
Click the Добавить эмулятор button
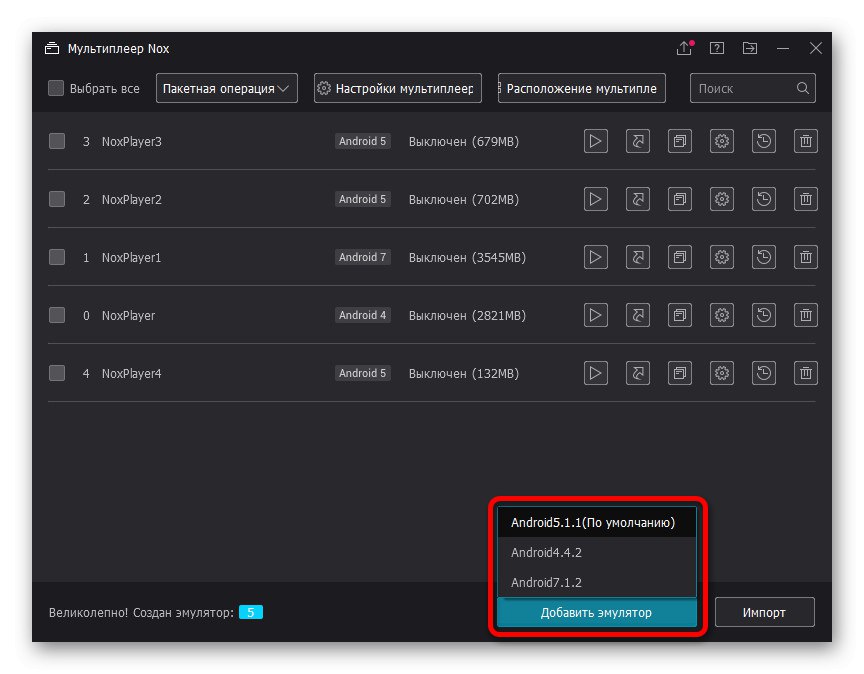point(597,612)
